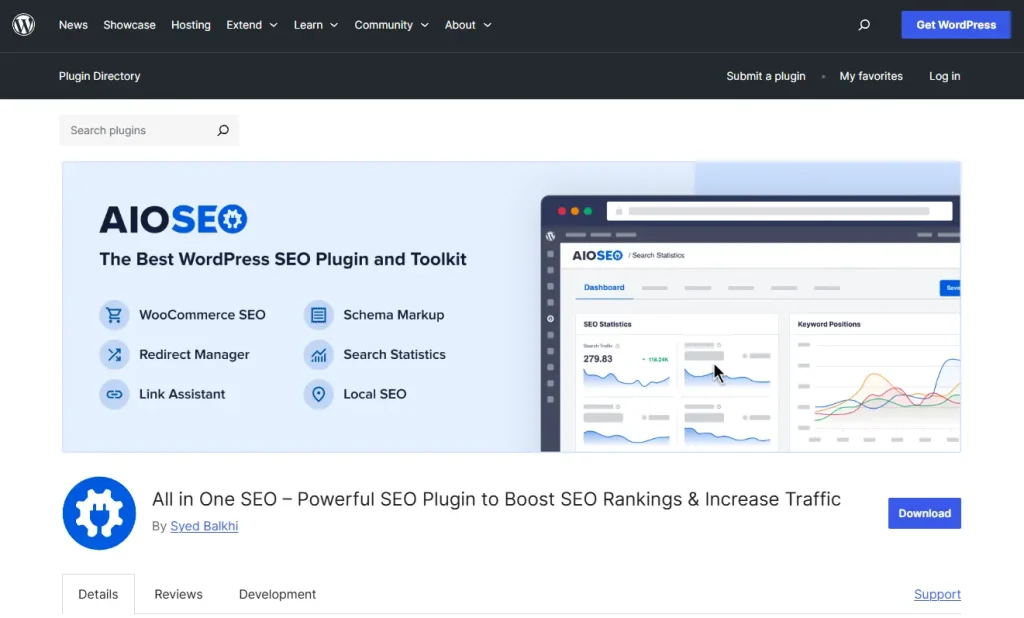Image resolution: width=1024 pixels, height=618 pixels.
Task: Open the Development tab
Action: pyautogui.click(x=277, y=594)
